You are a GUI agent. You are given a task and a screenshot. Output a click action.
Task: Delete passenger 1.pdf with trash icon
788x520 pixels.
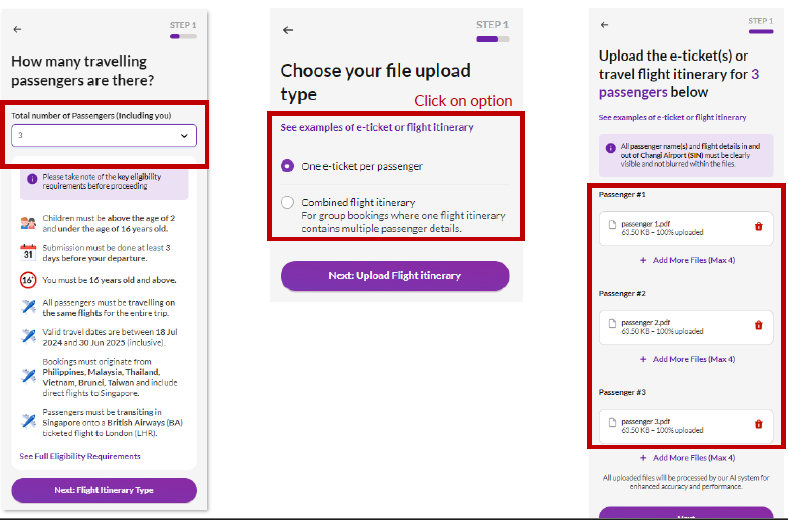click(758, 227)
